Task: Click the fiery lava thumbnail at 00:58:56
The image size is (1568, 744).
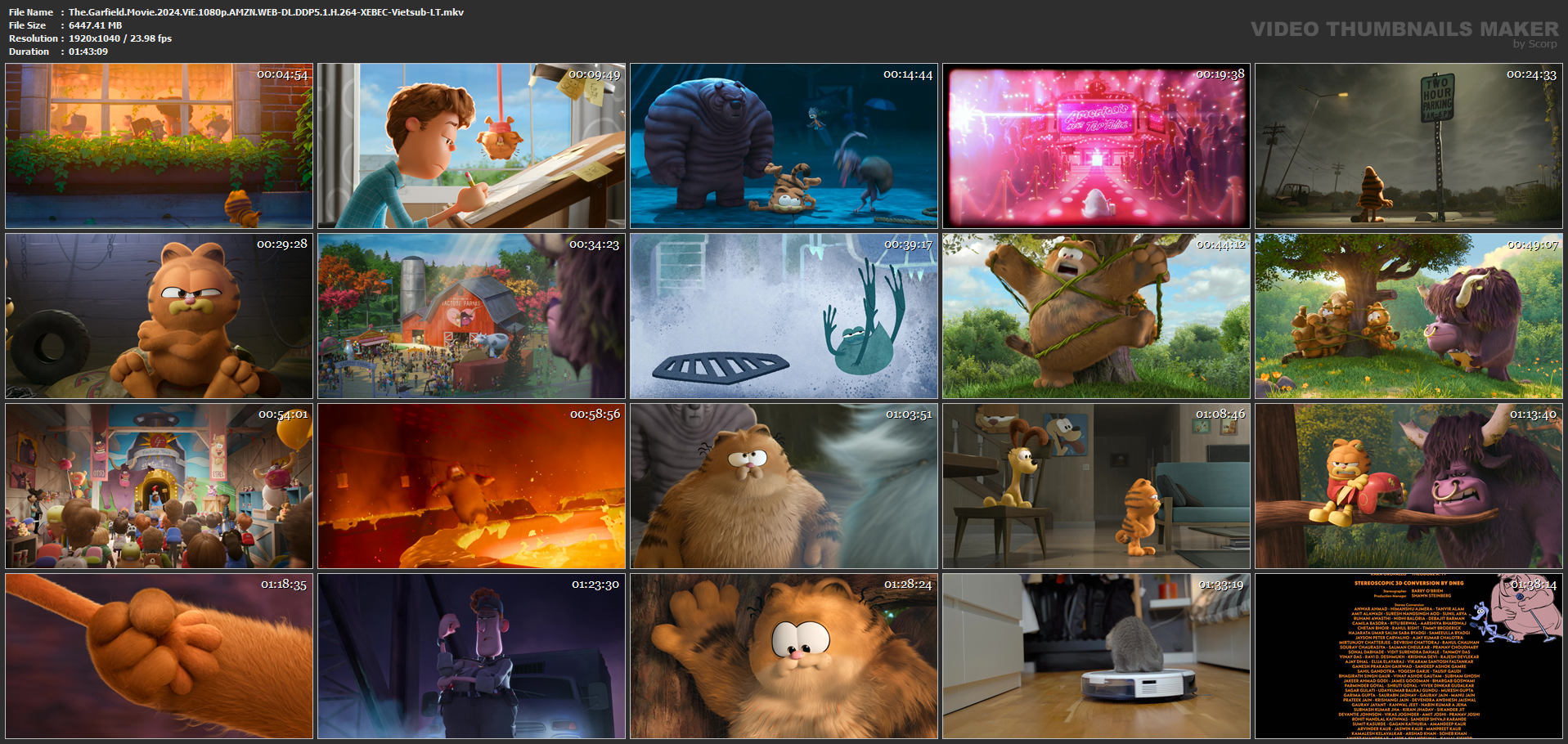Action: pyautogui.click(x=471, y=486)
